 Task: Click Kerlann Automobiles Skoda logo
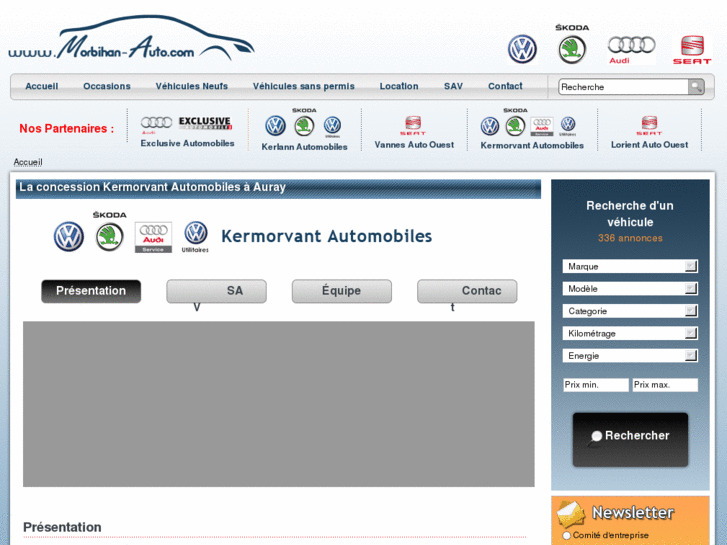(x=304, y=122)
